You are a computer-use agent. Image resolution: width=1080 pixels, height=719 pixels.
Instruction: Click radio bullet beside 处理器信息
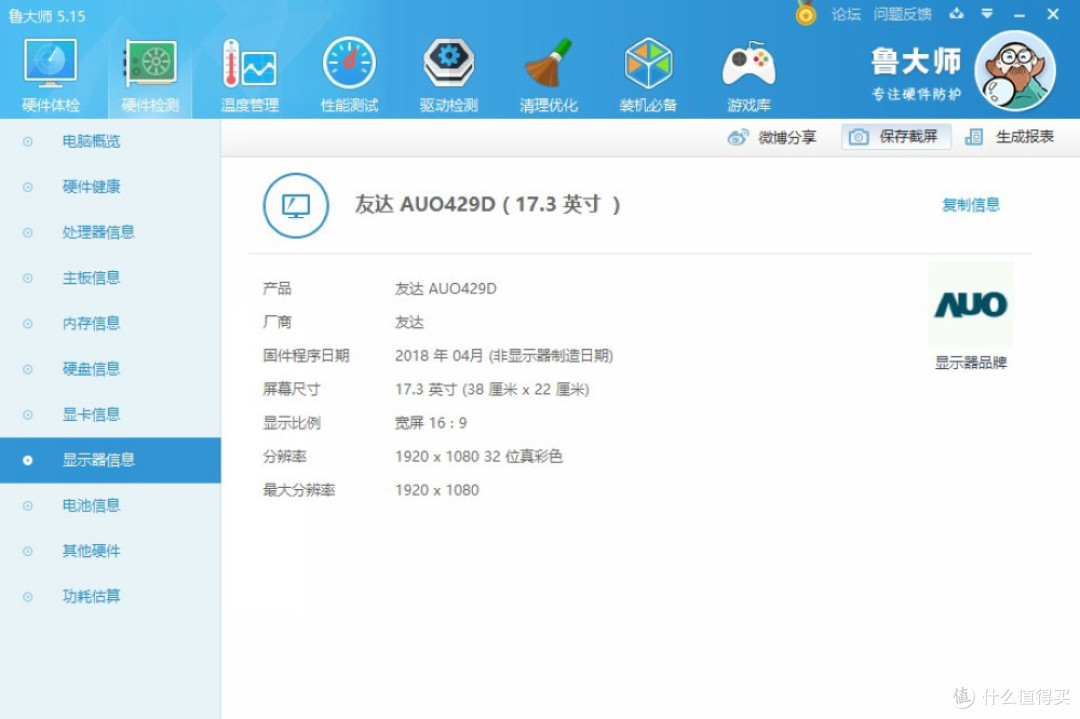point(28,233)
